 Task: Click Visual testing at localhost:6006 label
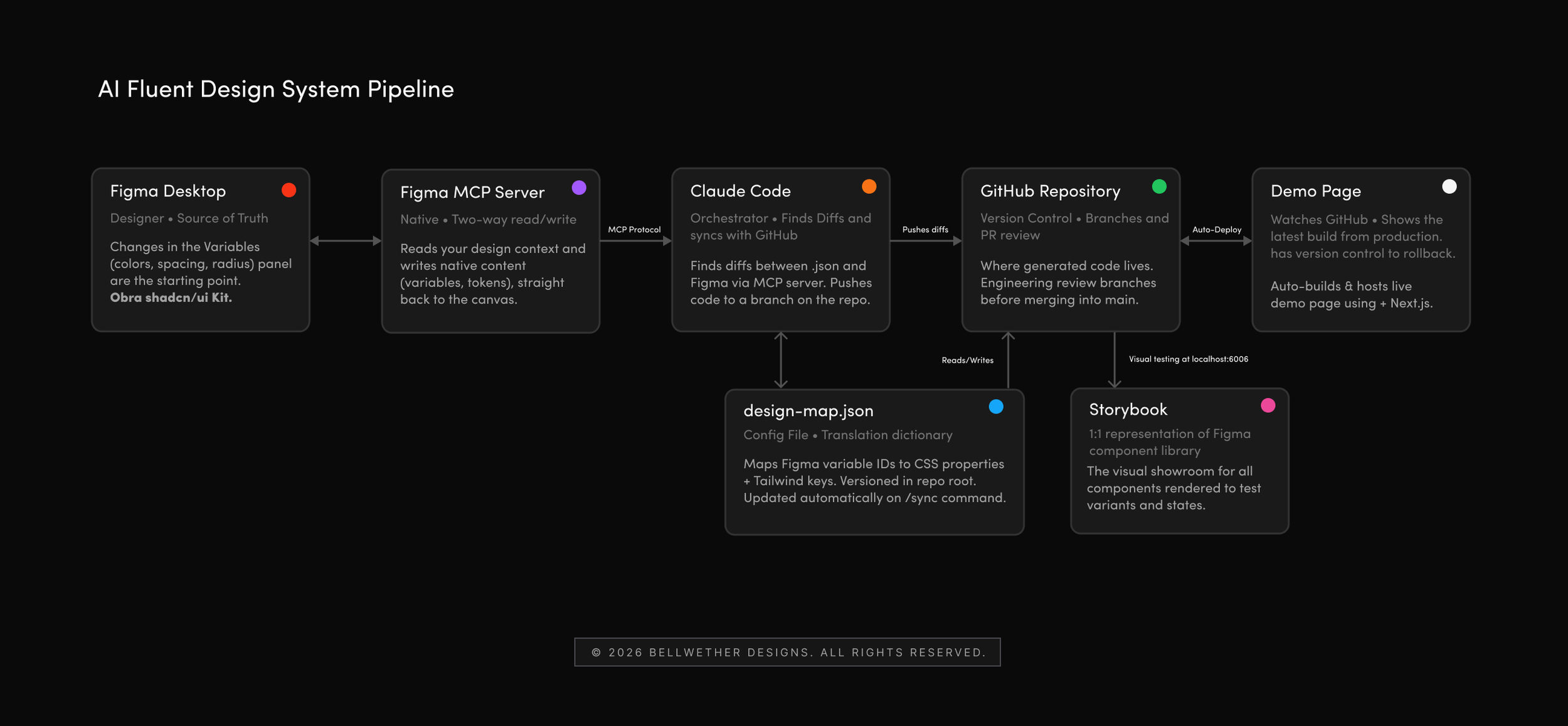pos(1189,359)
